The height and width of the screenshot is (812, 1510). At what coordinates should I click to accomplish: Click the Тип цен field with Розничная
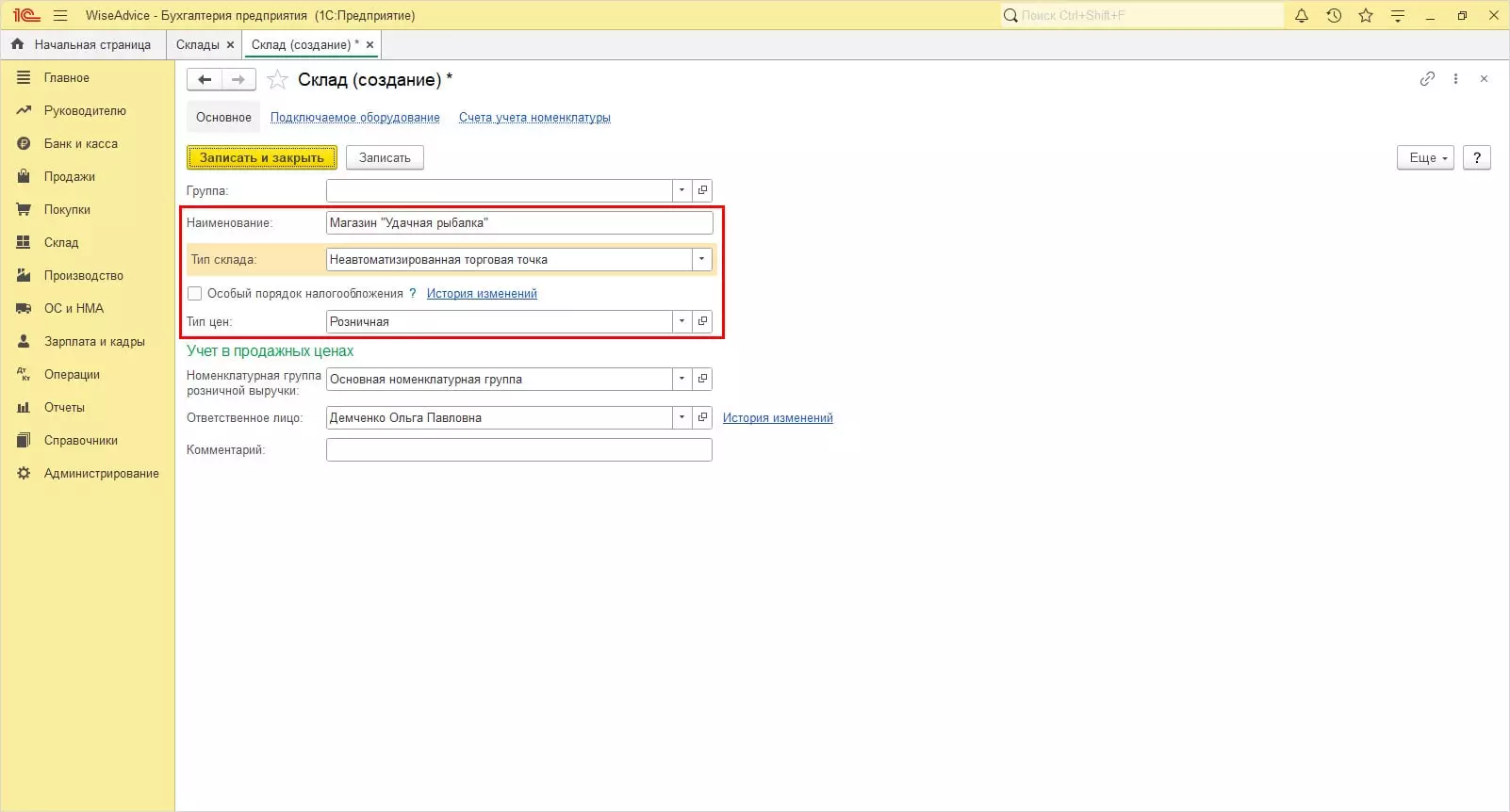[x=500, y=321]
